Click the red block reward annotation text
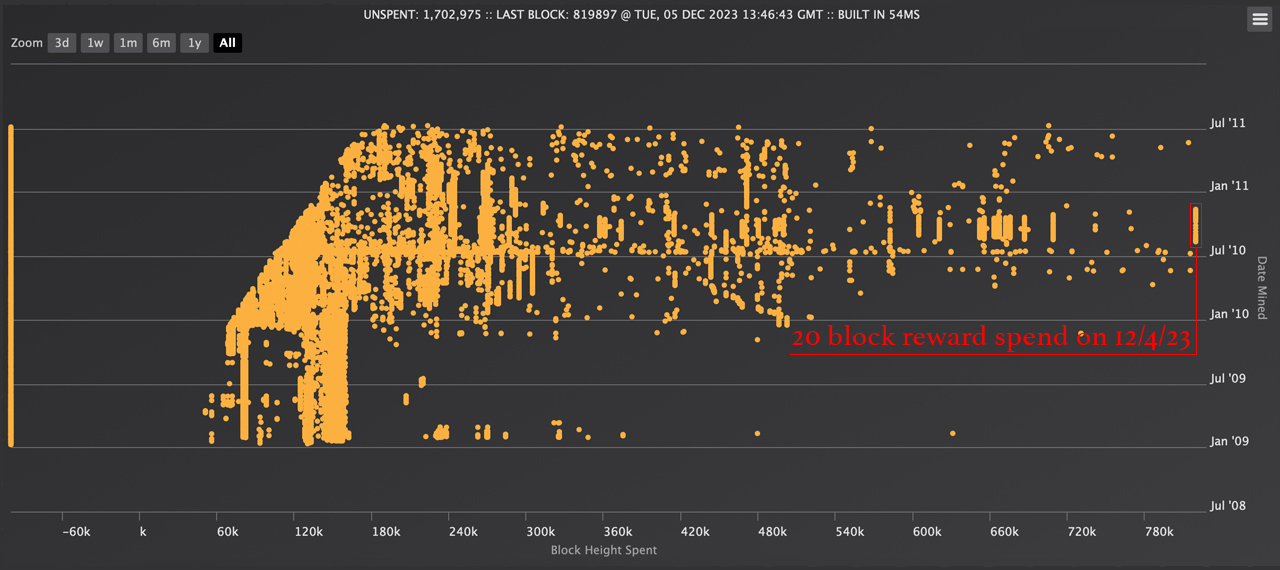This screenshot has height=570, width=1280. (x=991, y=339)
